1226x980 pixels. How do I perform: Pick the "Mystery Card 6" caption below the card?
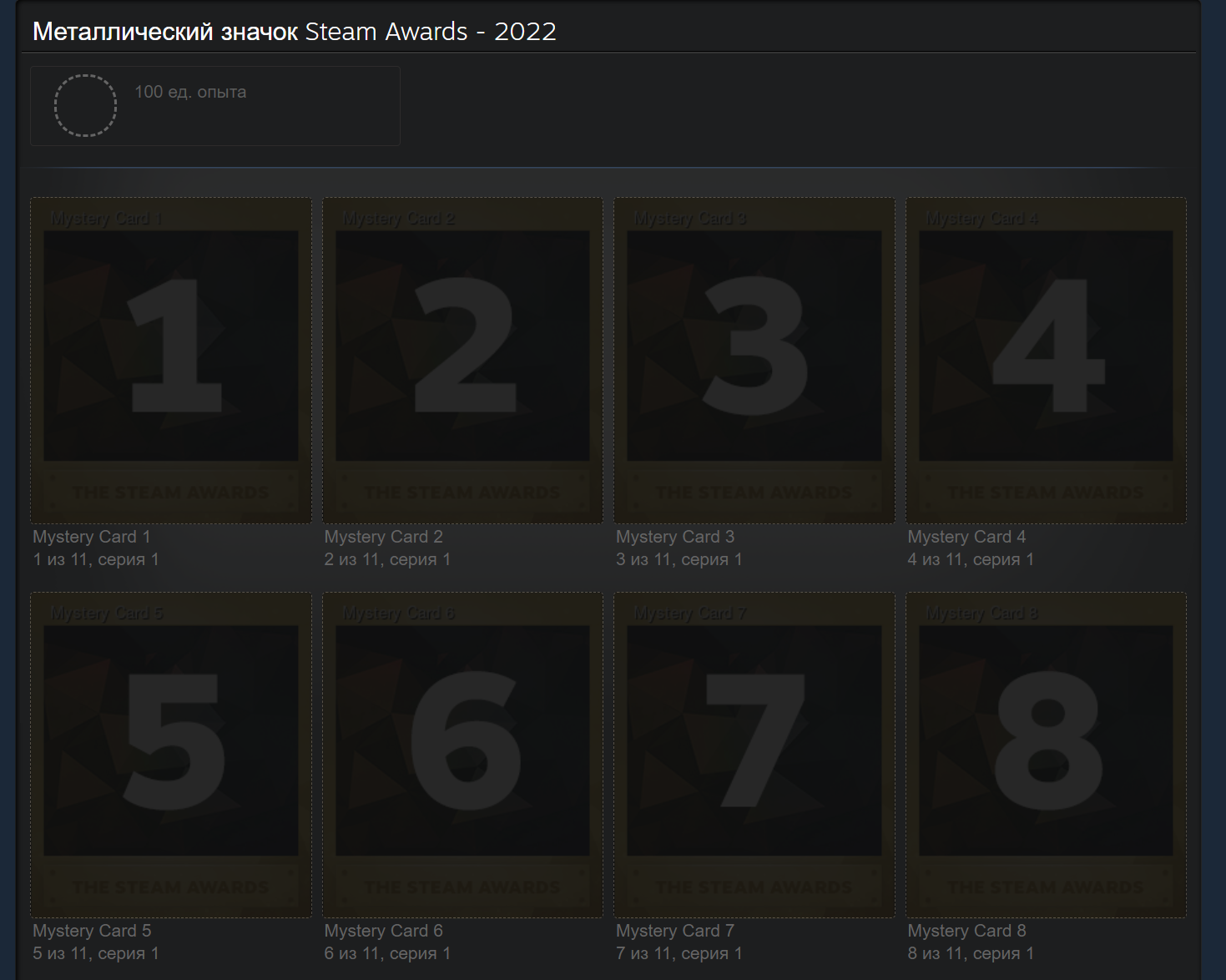click(x=384, y=931)
